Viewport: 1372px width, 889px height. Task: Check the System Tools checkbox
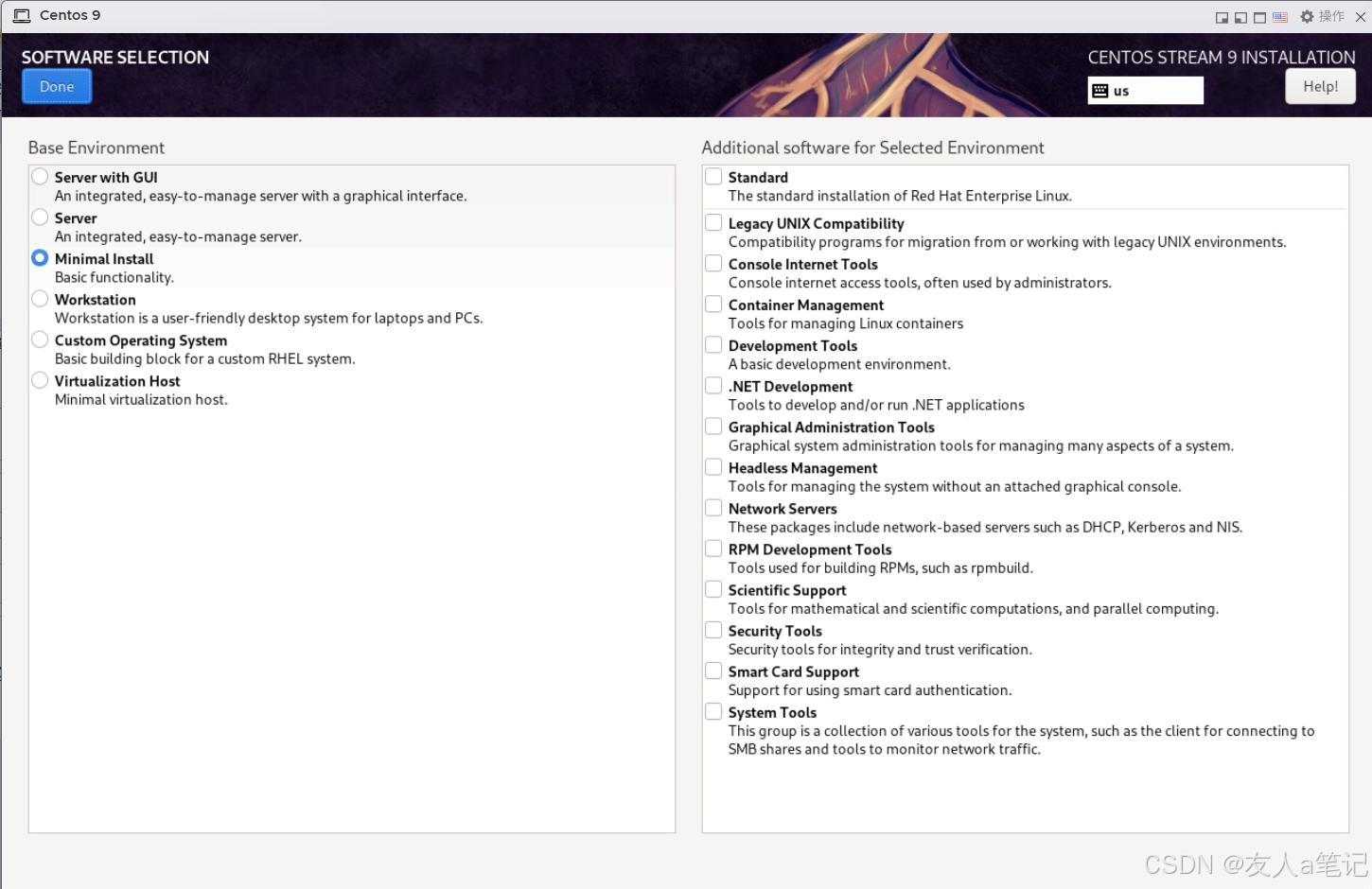coord(713,711)
